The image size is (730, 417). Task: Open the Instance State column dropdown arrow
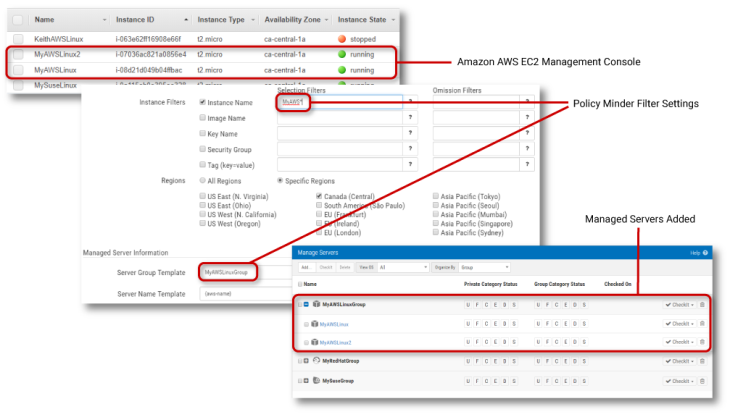tap(393, 20)
